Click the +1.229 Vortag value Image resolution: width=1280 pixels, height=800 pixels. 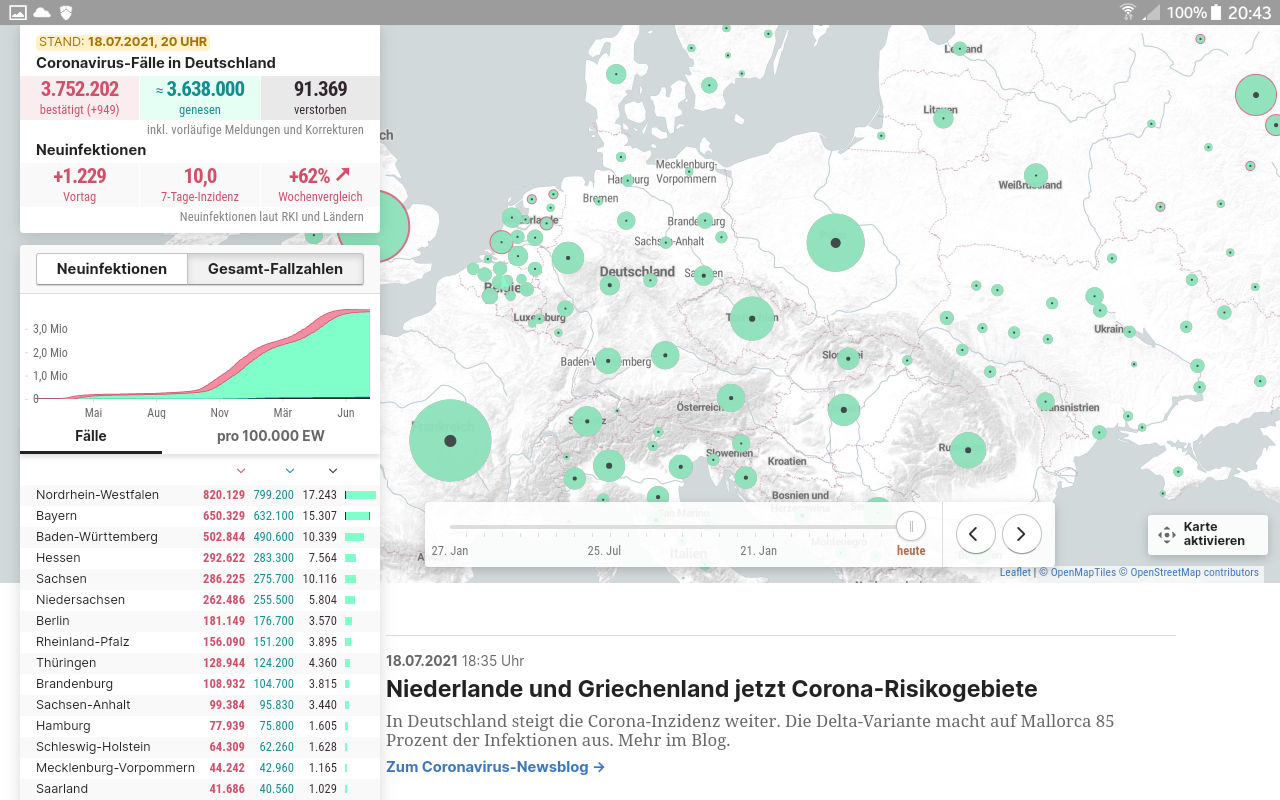point(80,177)
